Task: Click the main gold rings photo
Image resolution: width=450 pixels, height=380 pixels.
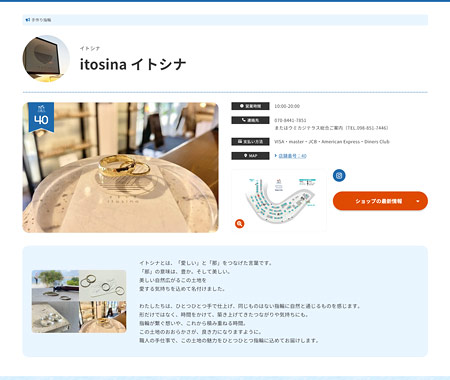Action: (120, 167)
